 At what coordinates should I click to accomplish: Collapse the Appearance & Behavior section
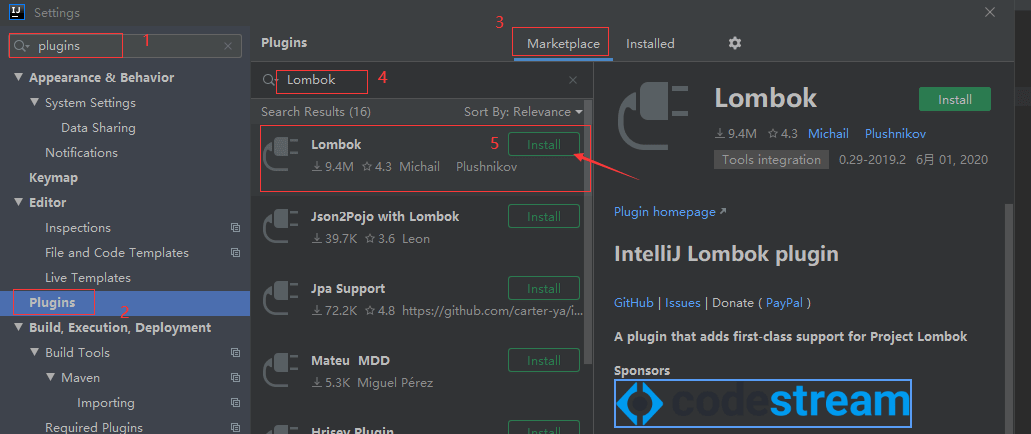pyautogui.click(x=18, y=78)
